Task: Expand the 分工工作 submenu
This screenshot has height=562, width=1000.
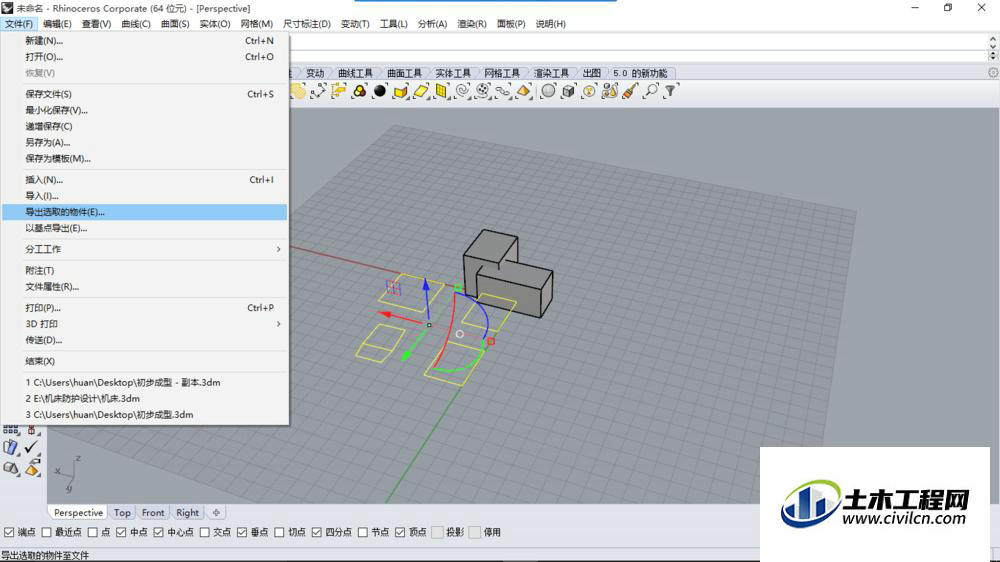Action: [145, 249]
